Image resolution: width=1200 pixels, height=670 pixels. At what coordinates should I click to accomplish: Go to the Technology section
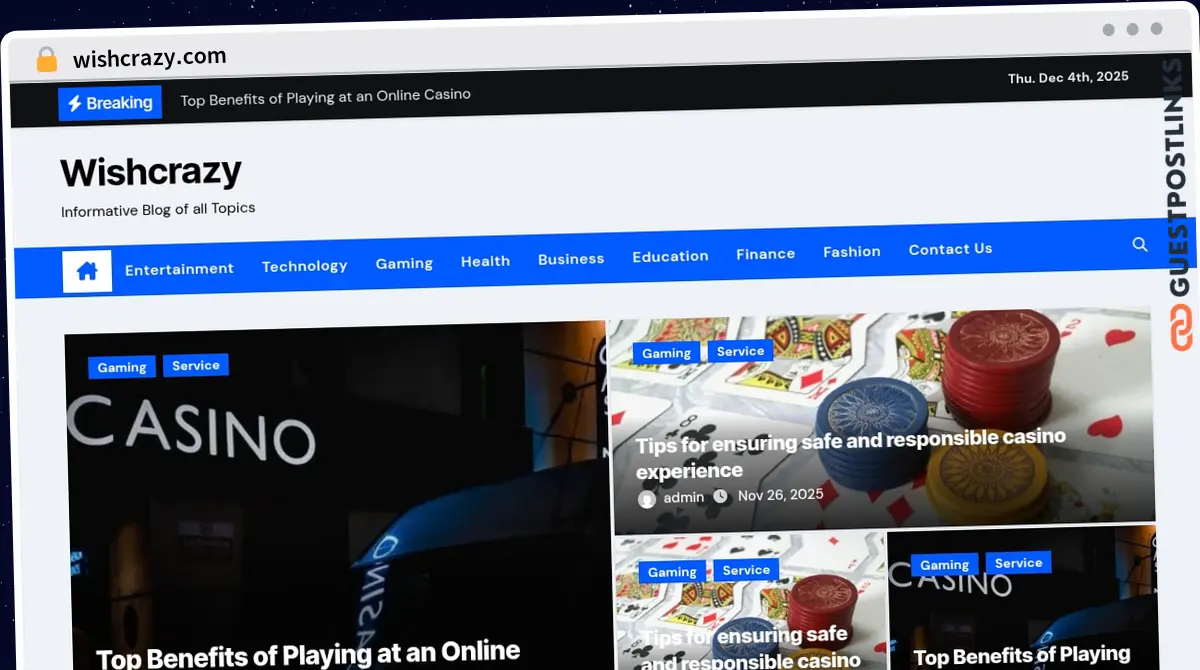pyautogui.click(x=304, y=266)
